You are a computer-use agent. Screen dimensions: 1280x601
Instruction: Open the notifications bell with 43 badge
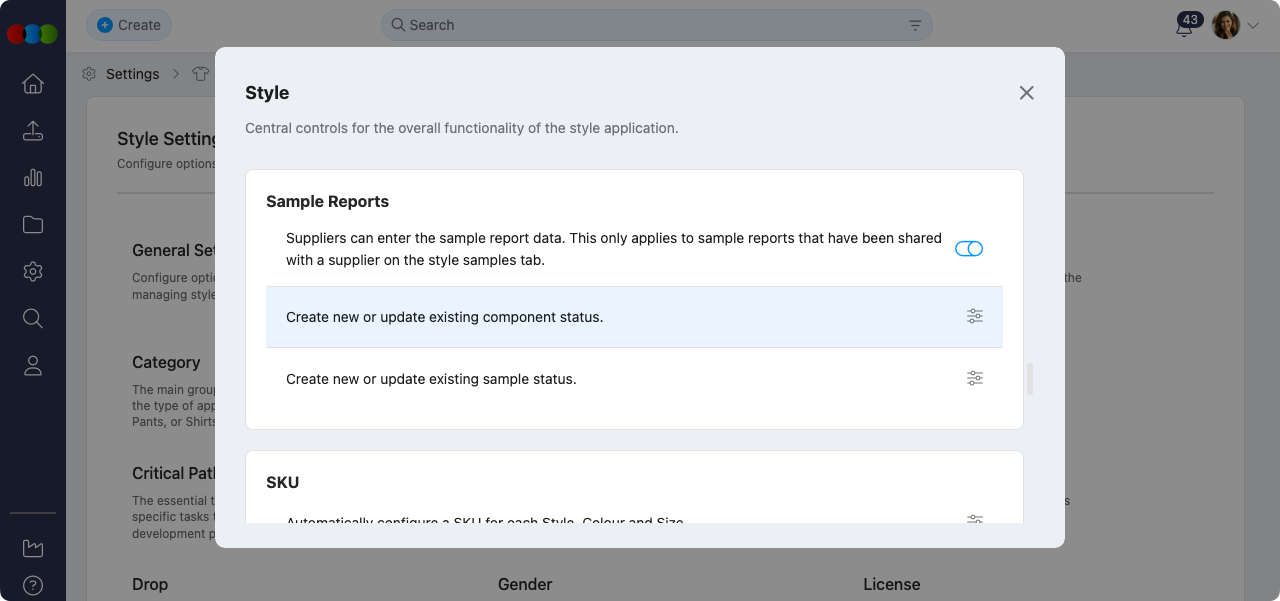1185,26
